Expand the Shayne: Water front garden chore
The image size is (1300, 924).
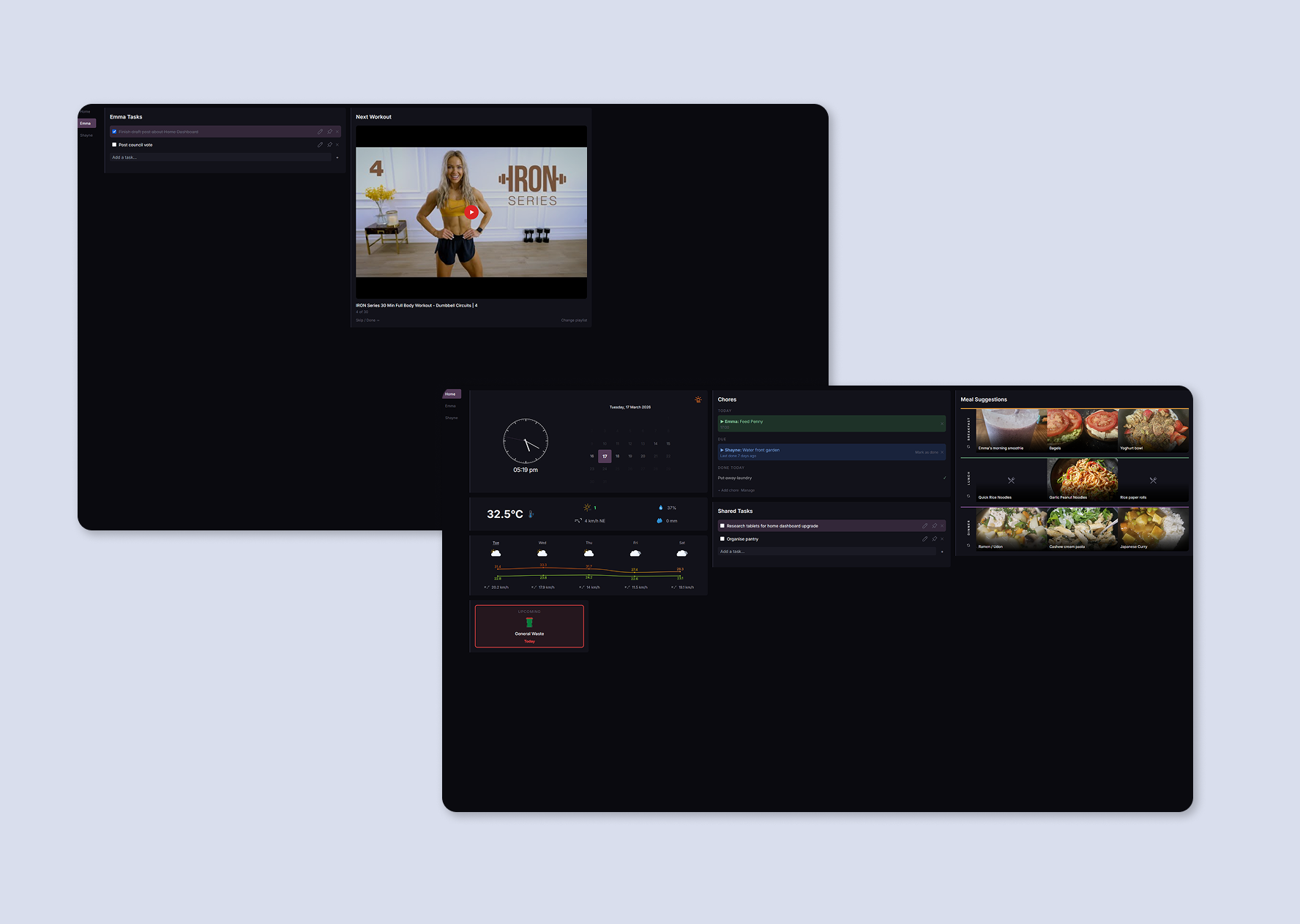(x=722, y=450)
